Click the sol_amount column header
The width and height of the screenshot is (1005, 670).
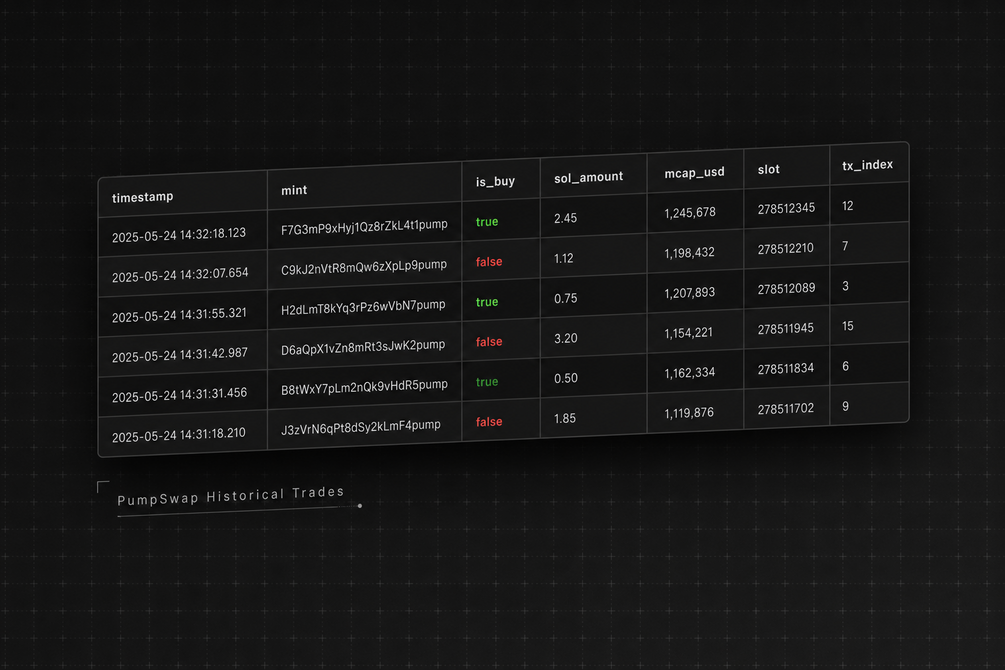coord(588,177)
